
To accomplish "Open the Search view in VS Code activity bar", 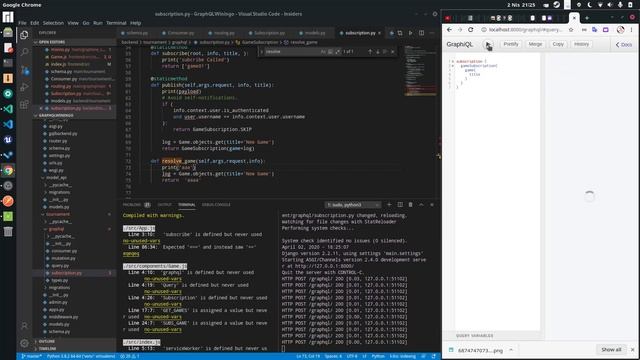I will pyautogui.click(x=24, y=52).
